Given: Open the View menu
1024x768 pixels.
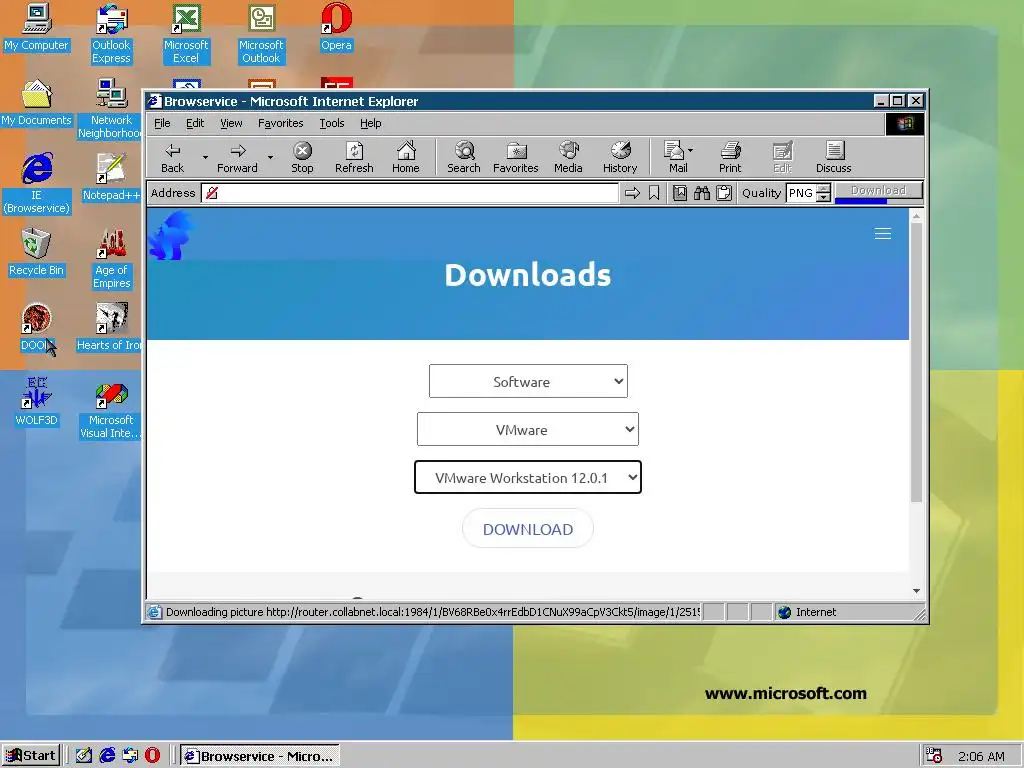Looking at the screenshot, I should (231, 123).
